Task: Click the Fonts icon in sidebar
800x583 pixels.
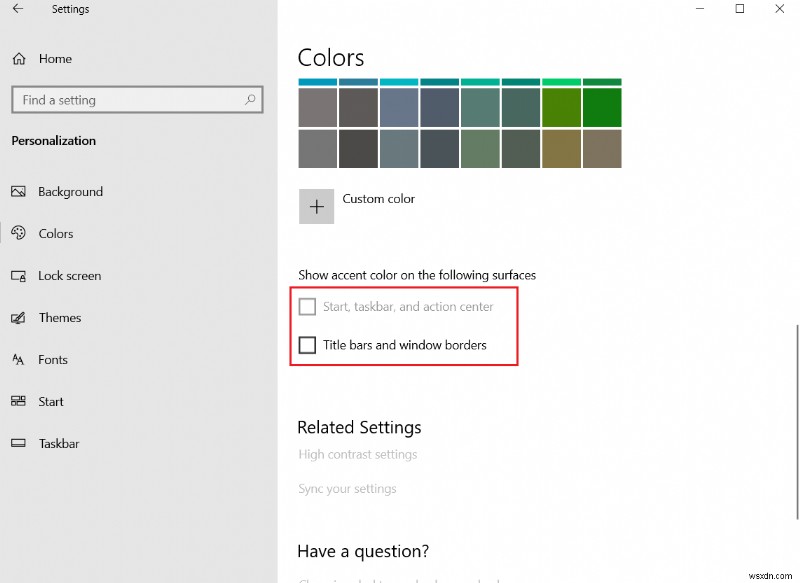Action: point(18,360)
